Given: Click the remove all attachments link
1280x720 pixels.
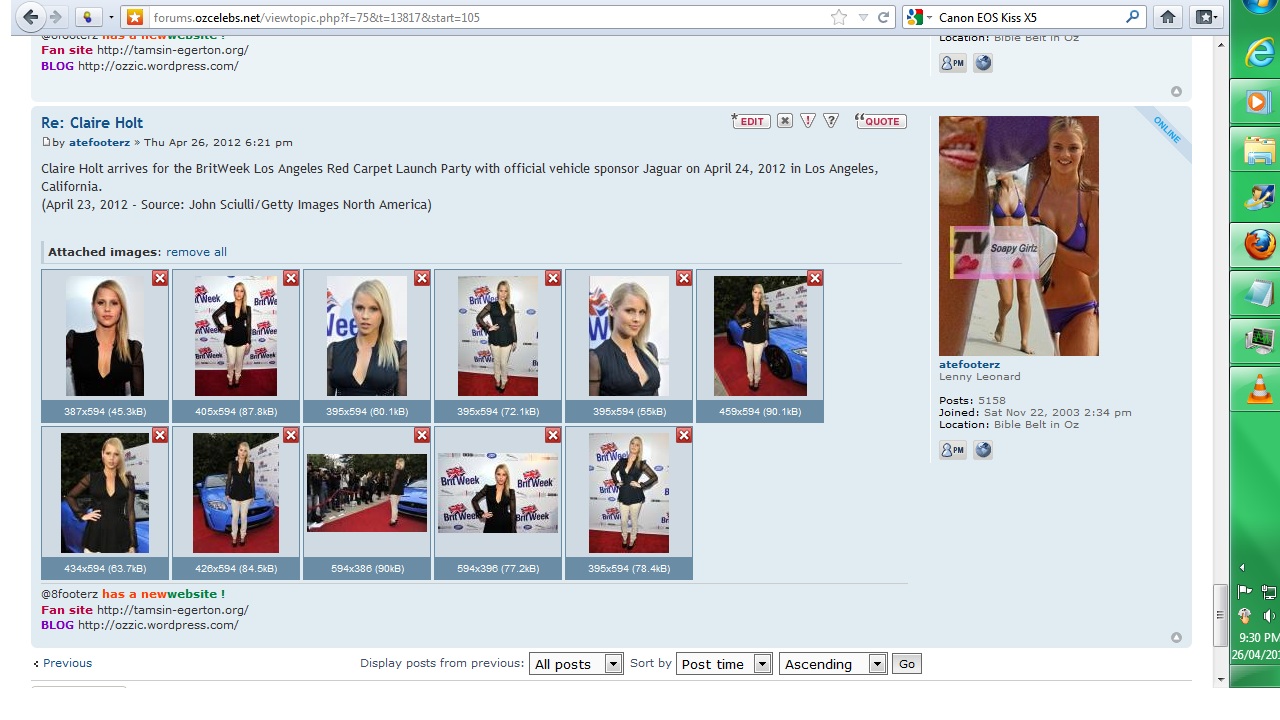Looking at the screenshot, I should [x=196, y=252].
